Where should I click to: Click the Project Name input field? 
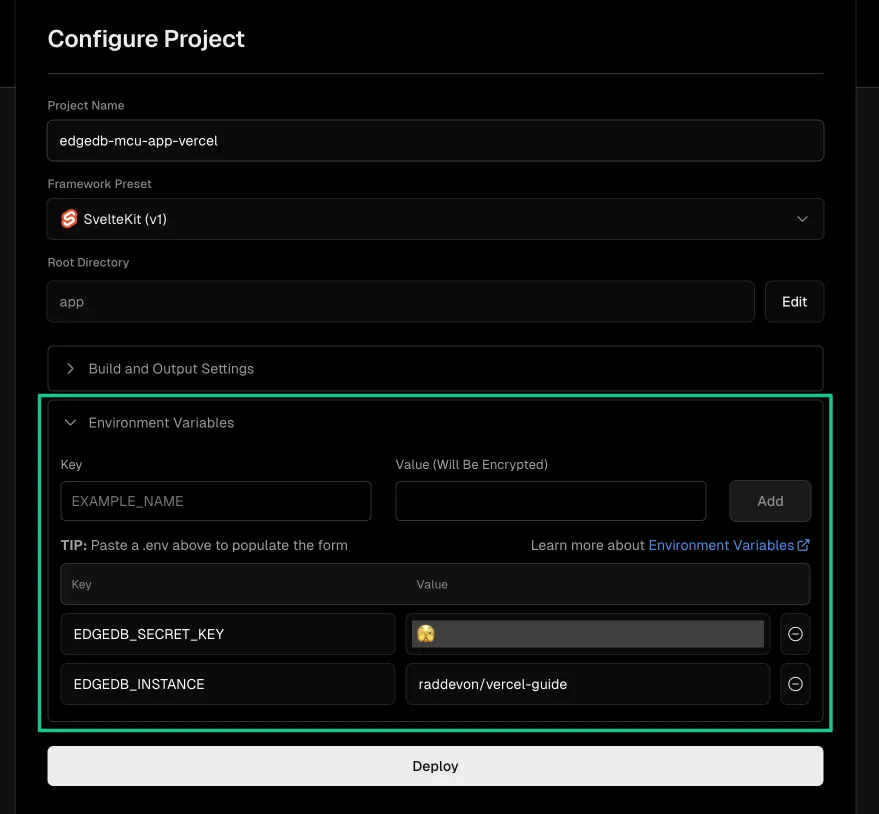(x=435, y=140)
